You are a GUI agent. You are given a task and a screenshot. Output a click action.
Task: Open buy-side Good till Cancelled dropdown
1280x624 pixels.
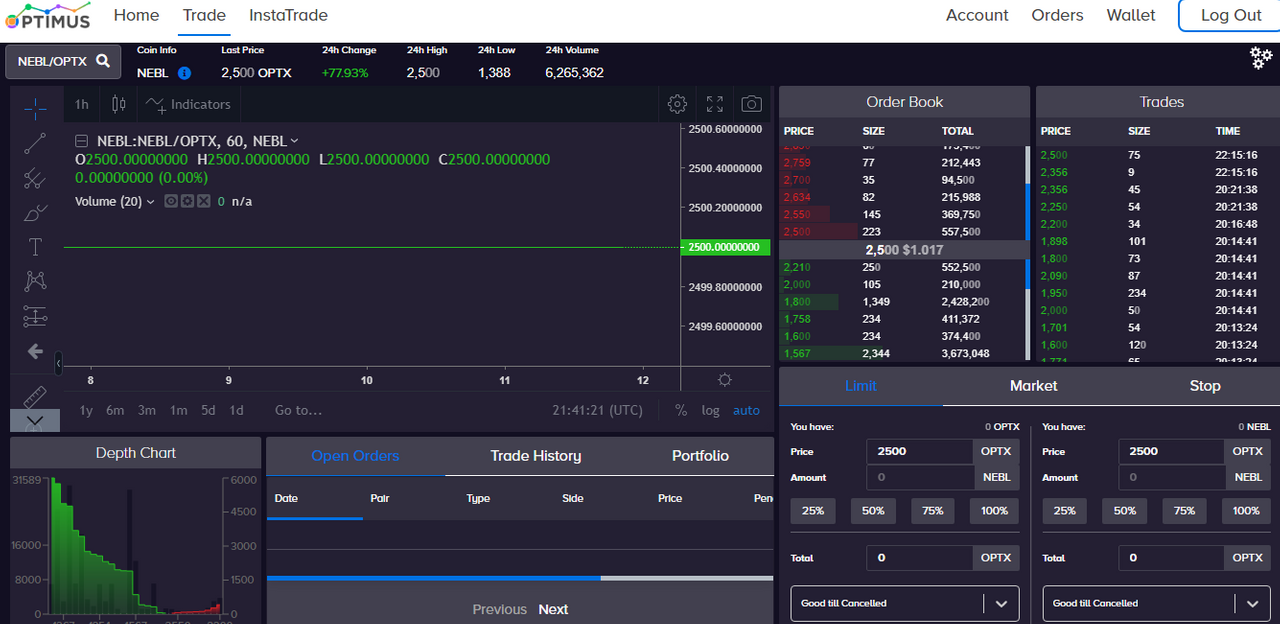(x=905, y=603)
